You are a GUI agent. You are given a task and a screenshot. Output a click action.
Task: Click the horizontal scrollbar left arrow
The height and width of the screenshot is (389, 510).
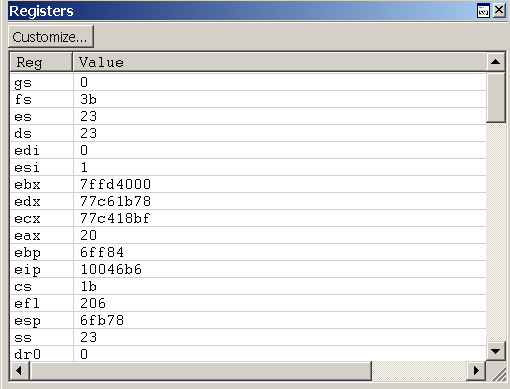(x=19, y=370)
